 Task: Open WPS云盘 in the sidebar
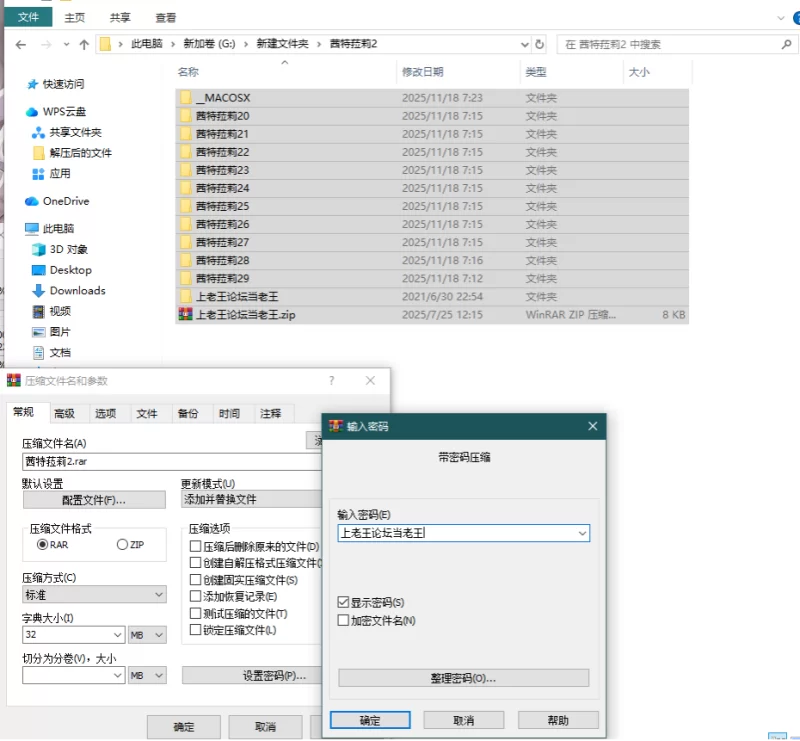tap(64, 112)
